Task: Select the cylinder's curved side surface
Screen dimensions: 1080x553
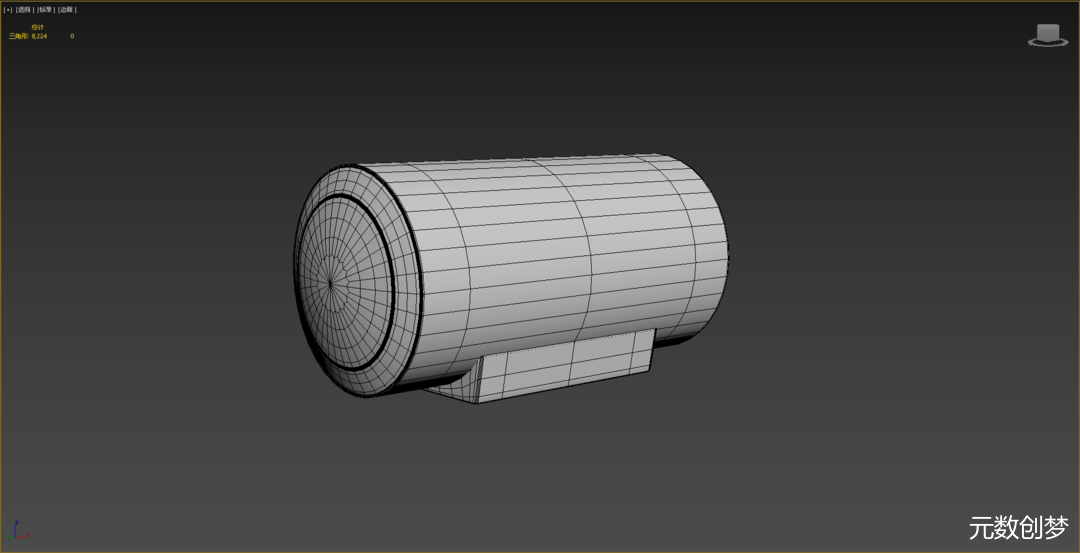Action: click(x=550, y=250)
